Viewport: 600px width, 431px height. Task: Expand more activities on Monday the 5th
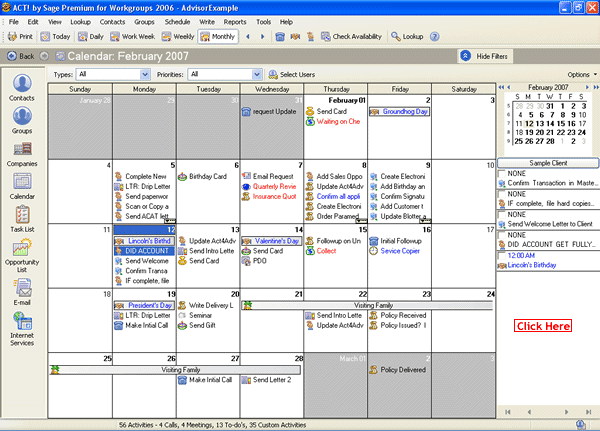pos(170,221)
